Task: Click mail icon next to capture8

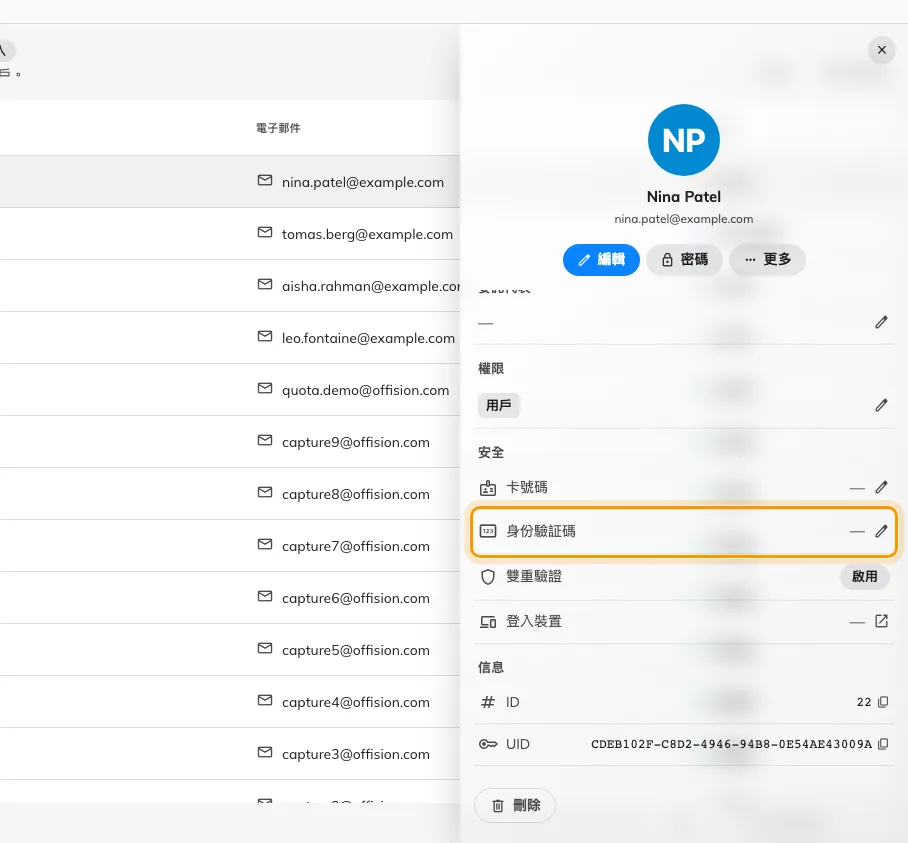Action: (265, 492)
